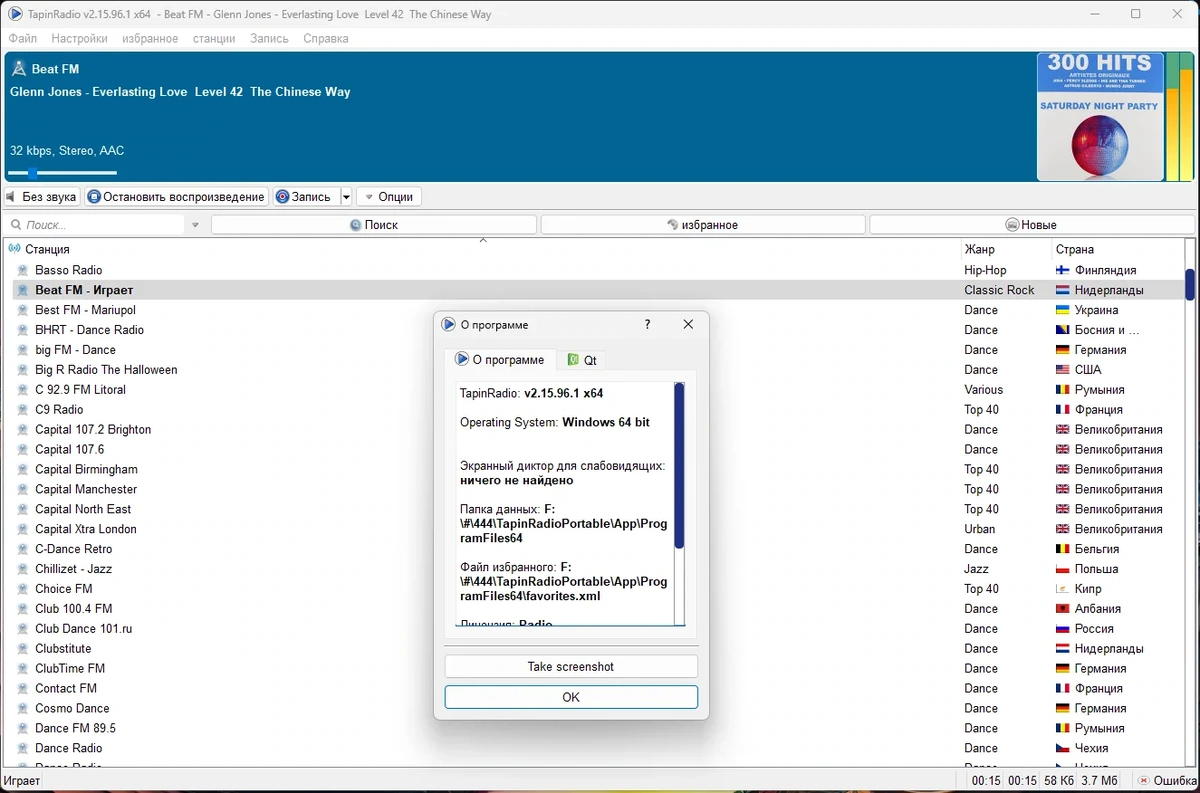Open the Настройки menu
Viewport: 1200px width, 793px height.
point(79,39)
